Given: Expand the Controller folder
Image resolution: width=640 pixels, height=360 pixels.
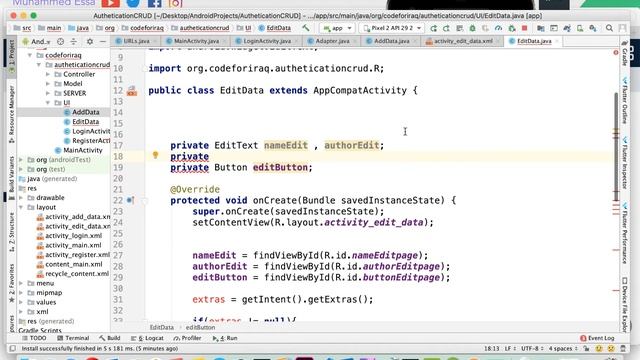Looking at the screenshot, I should (x=48, y=74).
